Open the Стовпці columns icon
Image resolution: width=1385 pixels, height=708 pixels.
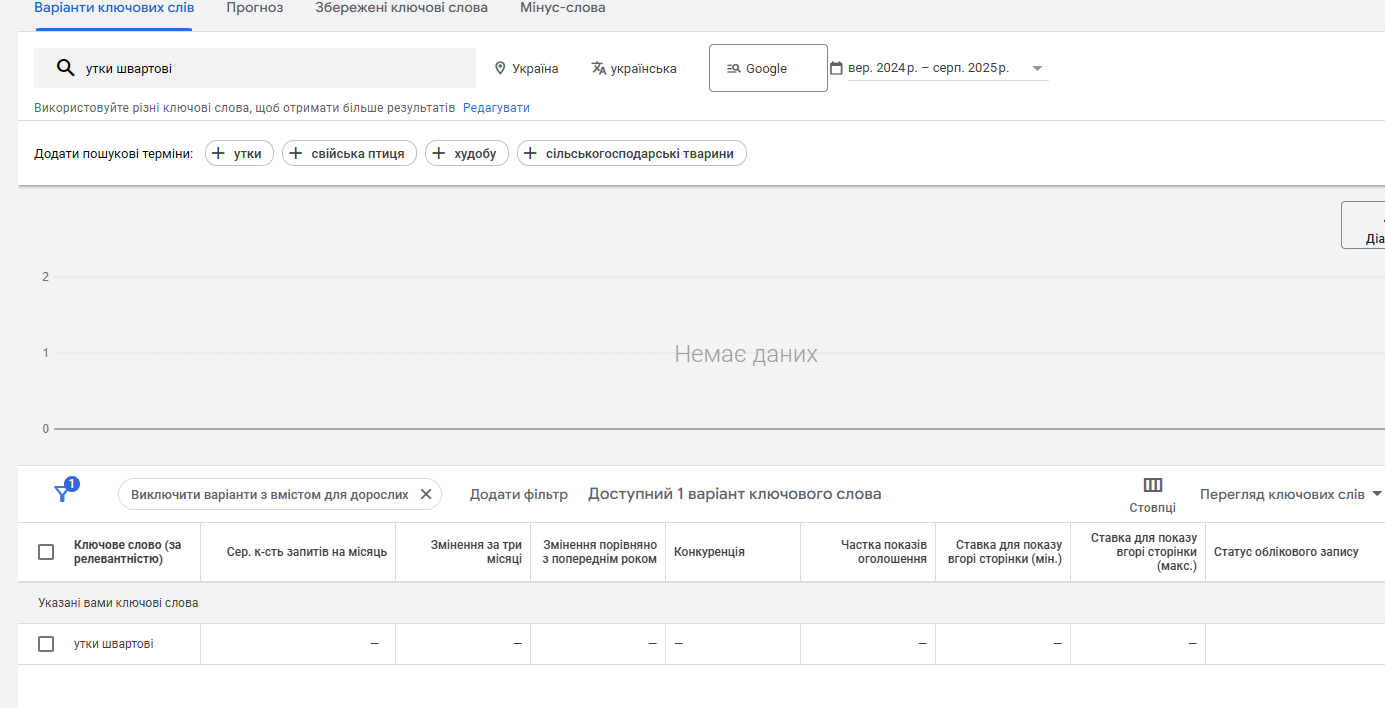pos(1153,485)
